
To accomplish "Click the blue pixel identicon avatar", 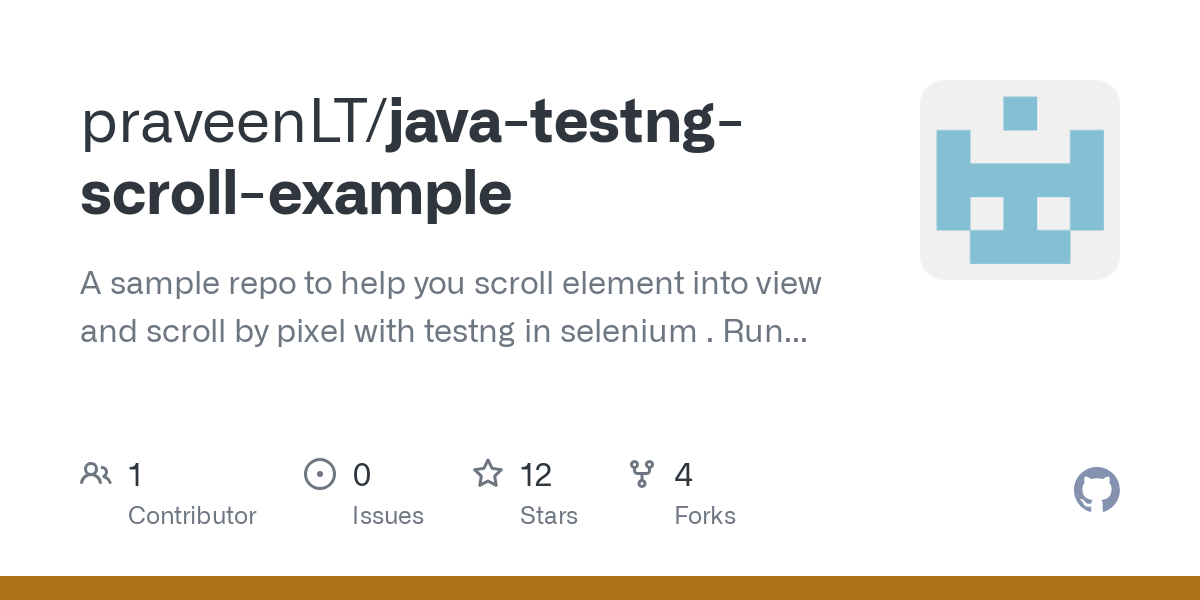I will pyautogui.click(x=1020, y=180).
